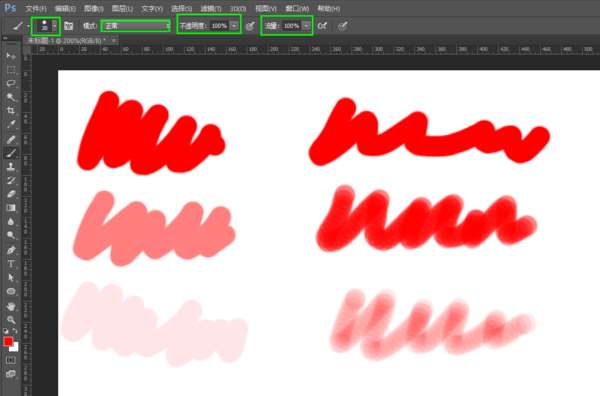
Task: Click the vertical ruler
Action: 26,226
